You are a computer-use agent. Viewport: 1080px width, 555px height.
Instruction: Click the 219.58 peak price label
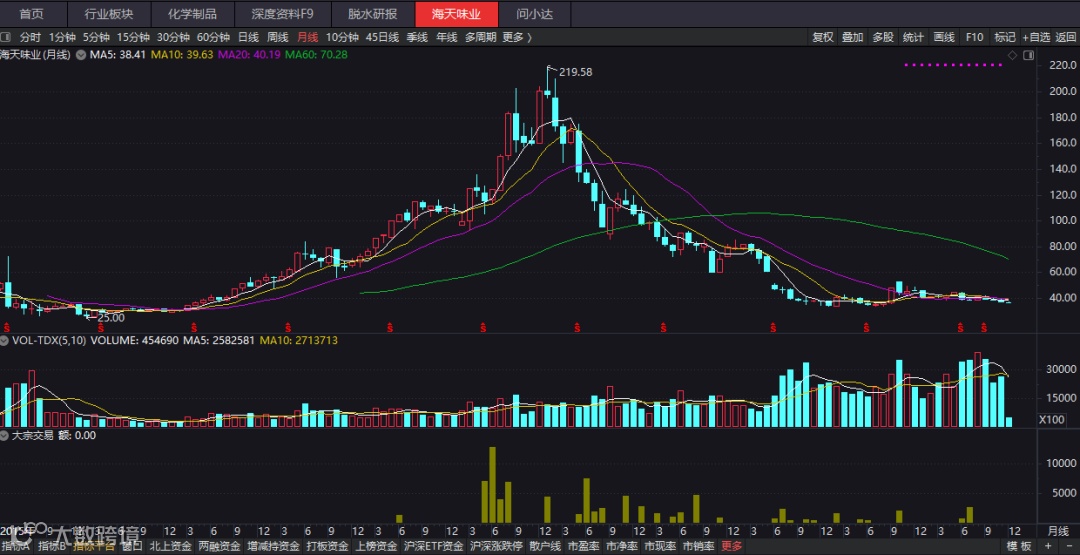click(x=575, y=72)
